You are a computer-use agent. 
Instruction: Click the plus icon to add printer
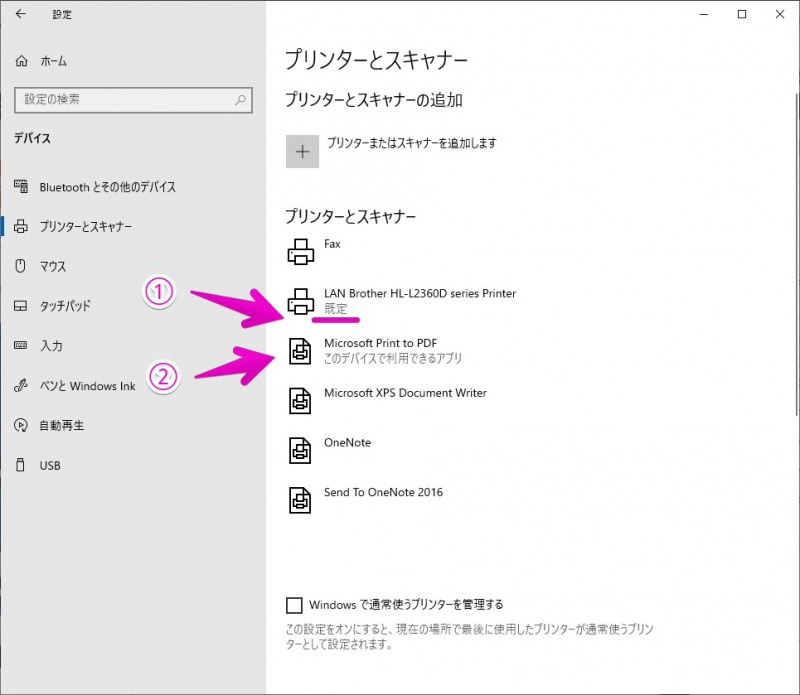coord(302,151)
